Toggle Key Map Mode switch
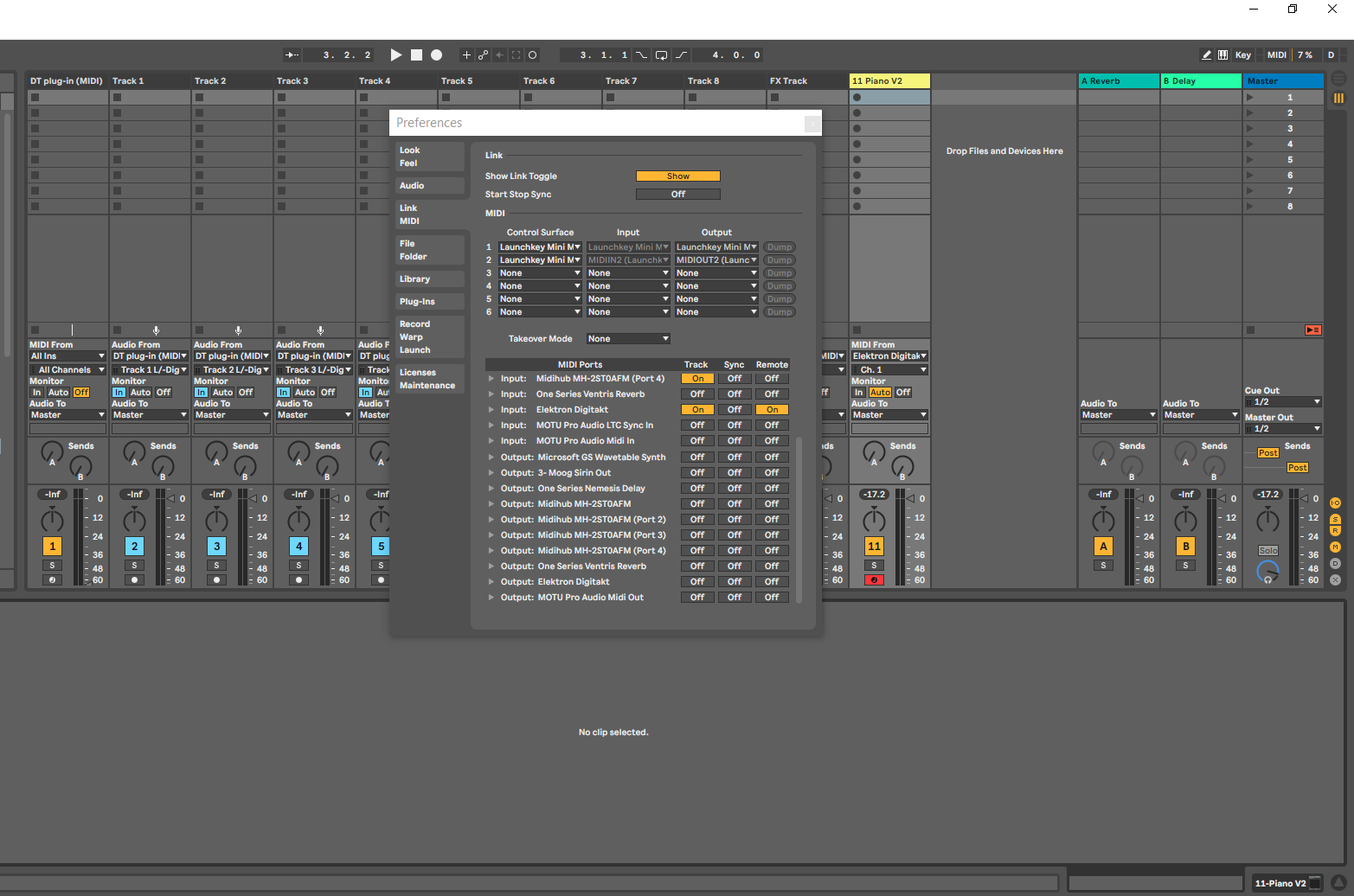The height and width of the screenshot is (896, 1354). (x=1243, y=54)
